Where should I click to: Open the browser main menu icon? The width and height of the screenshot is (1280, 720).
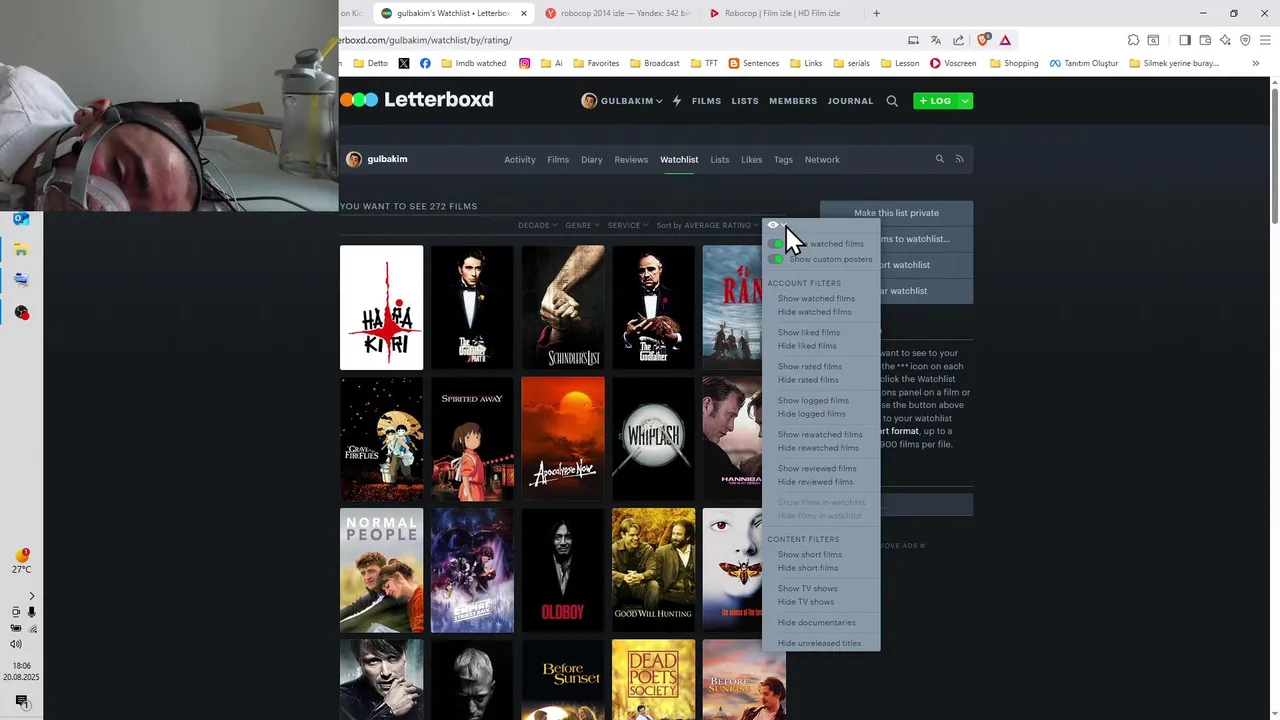[1266, 40]
